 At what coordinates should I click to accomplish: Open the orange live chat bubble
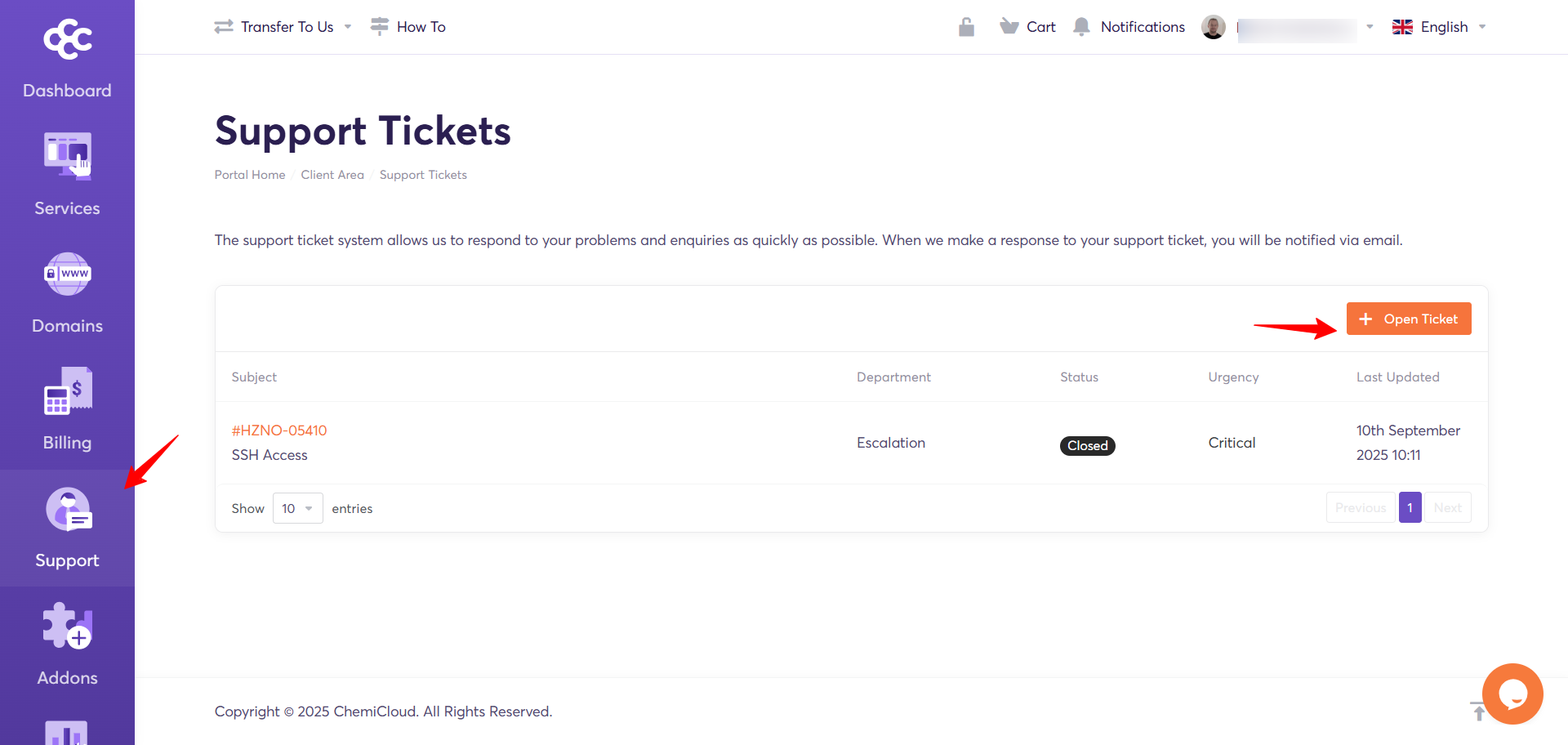(1512, 694)
